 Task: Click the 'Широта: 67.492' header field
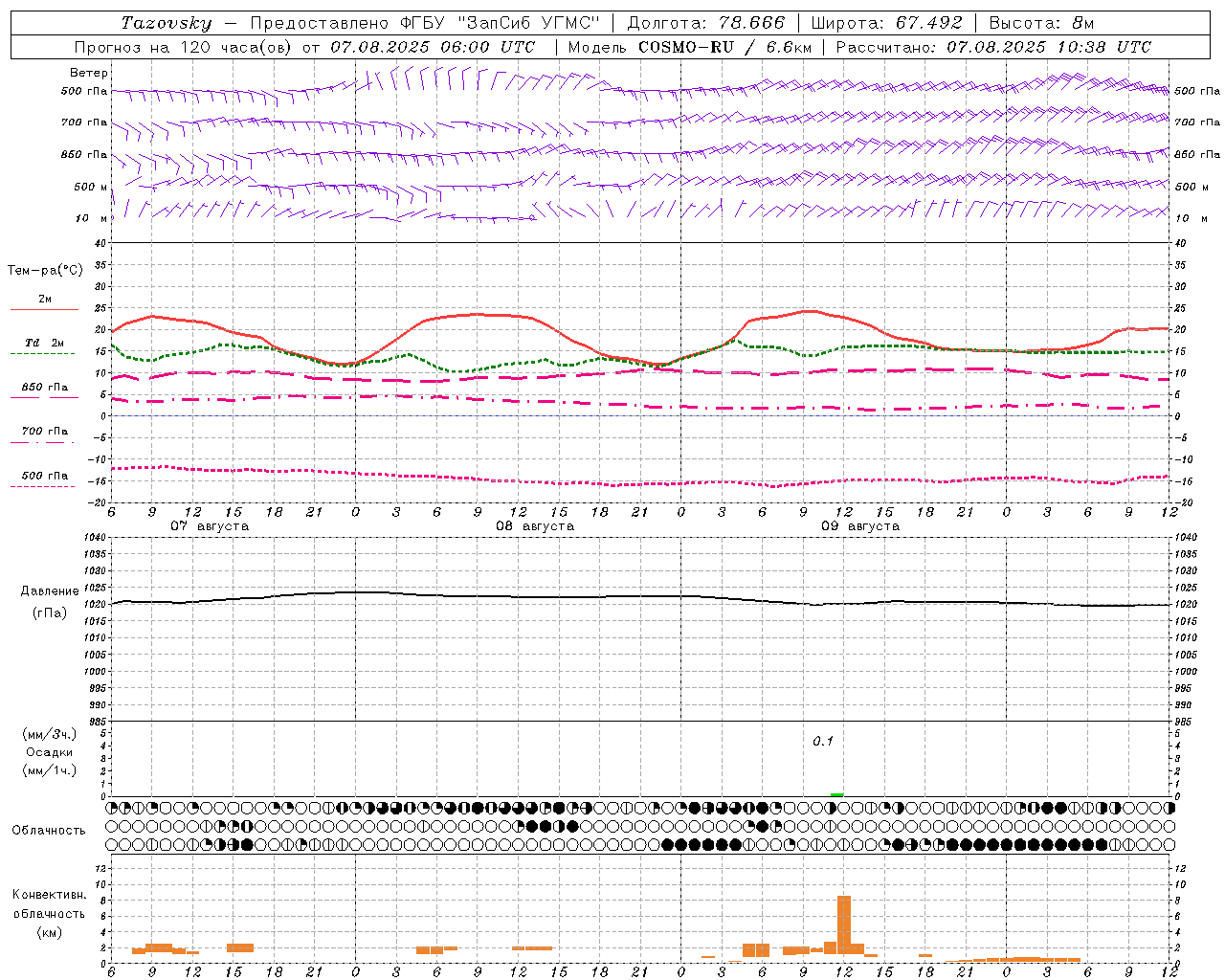[x=886, y=23]
